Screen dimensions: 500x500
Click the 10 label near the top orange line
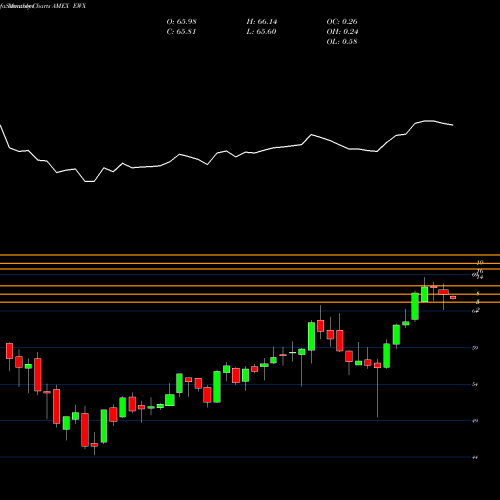click(480, 262)
